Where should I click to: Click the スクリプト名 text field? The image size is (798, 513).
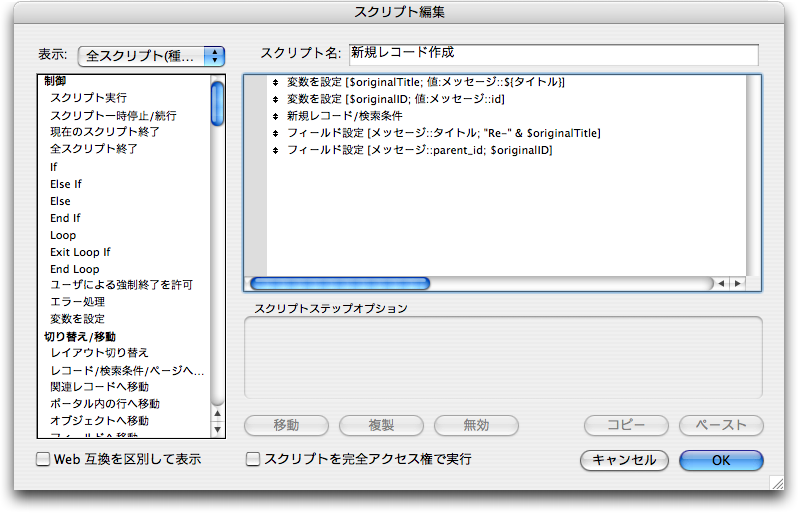[552, 54]
